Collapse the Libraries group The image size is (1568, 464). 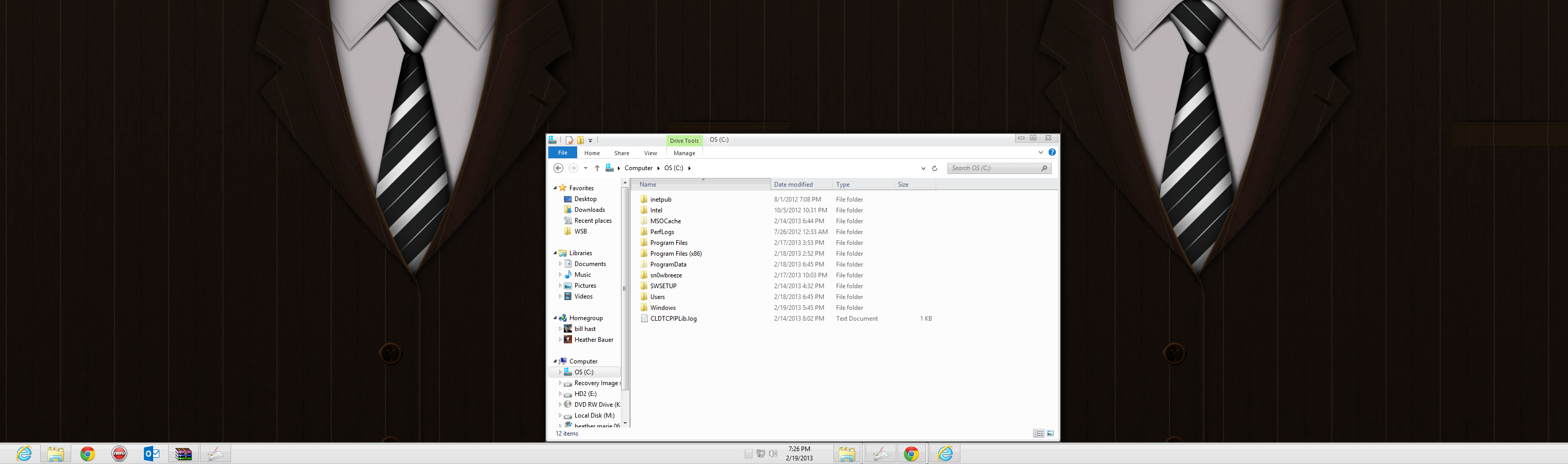click(x=555, y=253)
